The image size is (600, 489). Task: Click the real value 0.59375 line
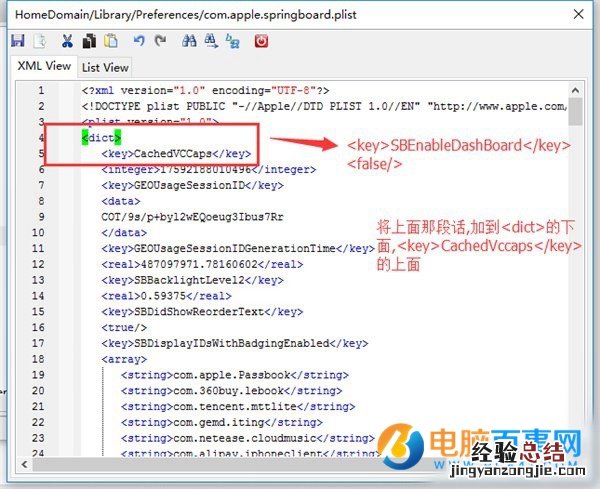point(166,296)
